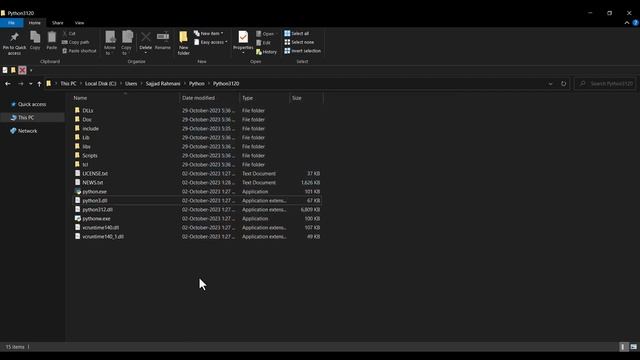The height and width of the screenshot is (360, 640).
Task: Select Network in navigation pane
Action: pyautogui.click(x=27, y=131)
